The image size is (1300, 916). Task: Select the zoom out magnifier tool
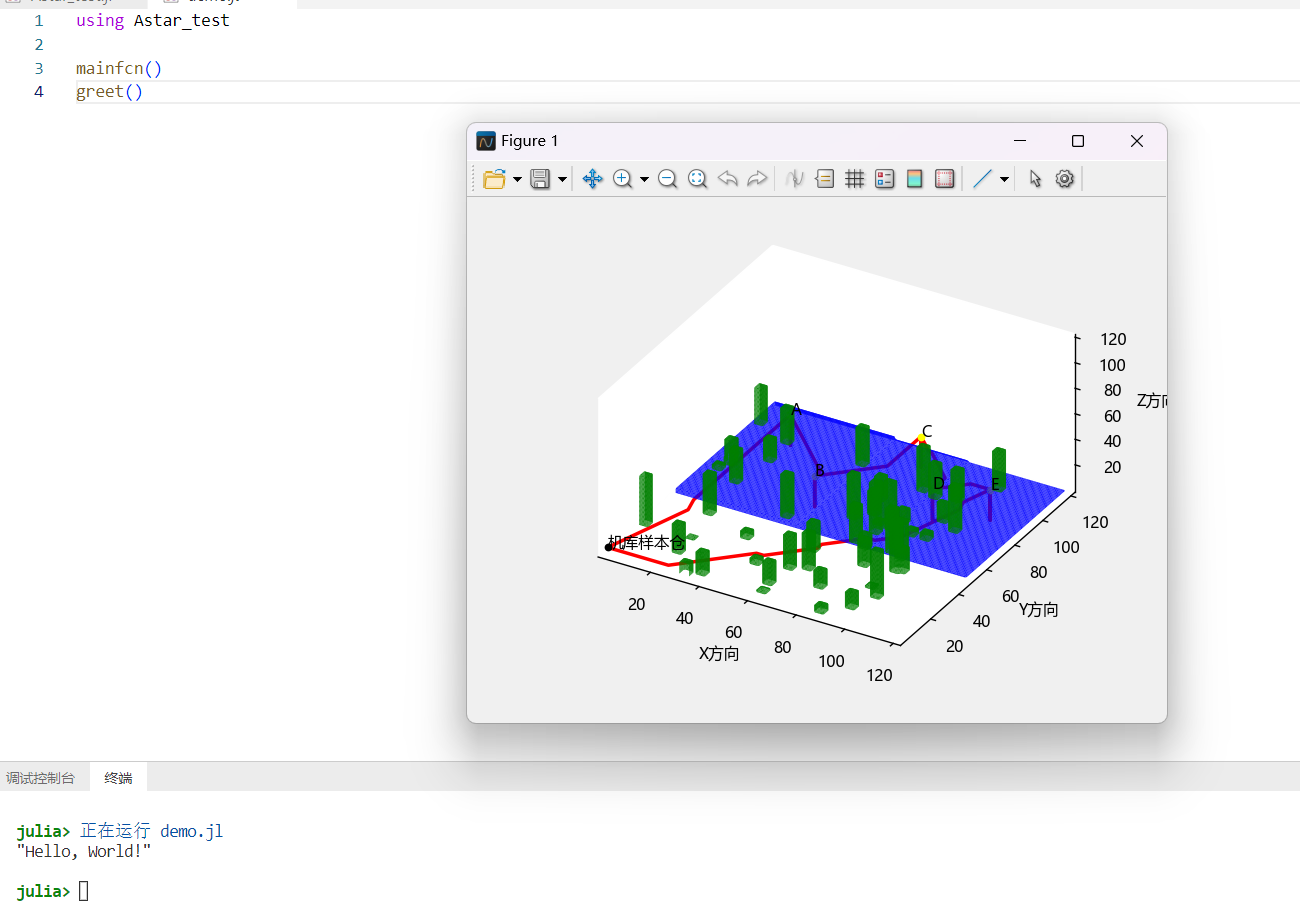pyautogui.click(x=667, y=179)
